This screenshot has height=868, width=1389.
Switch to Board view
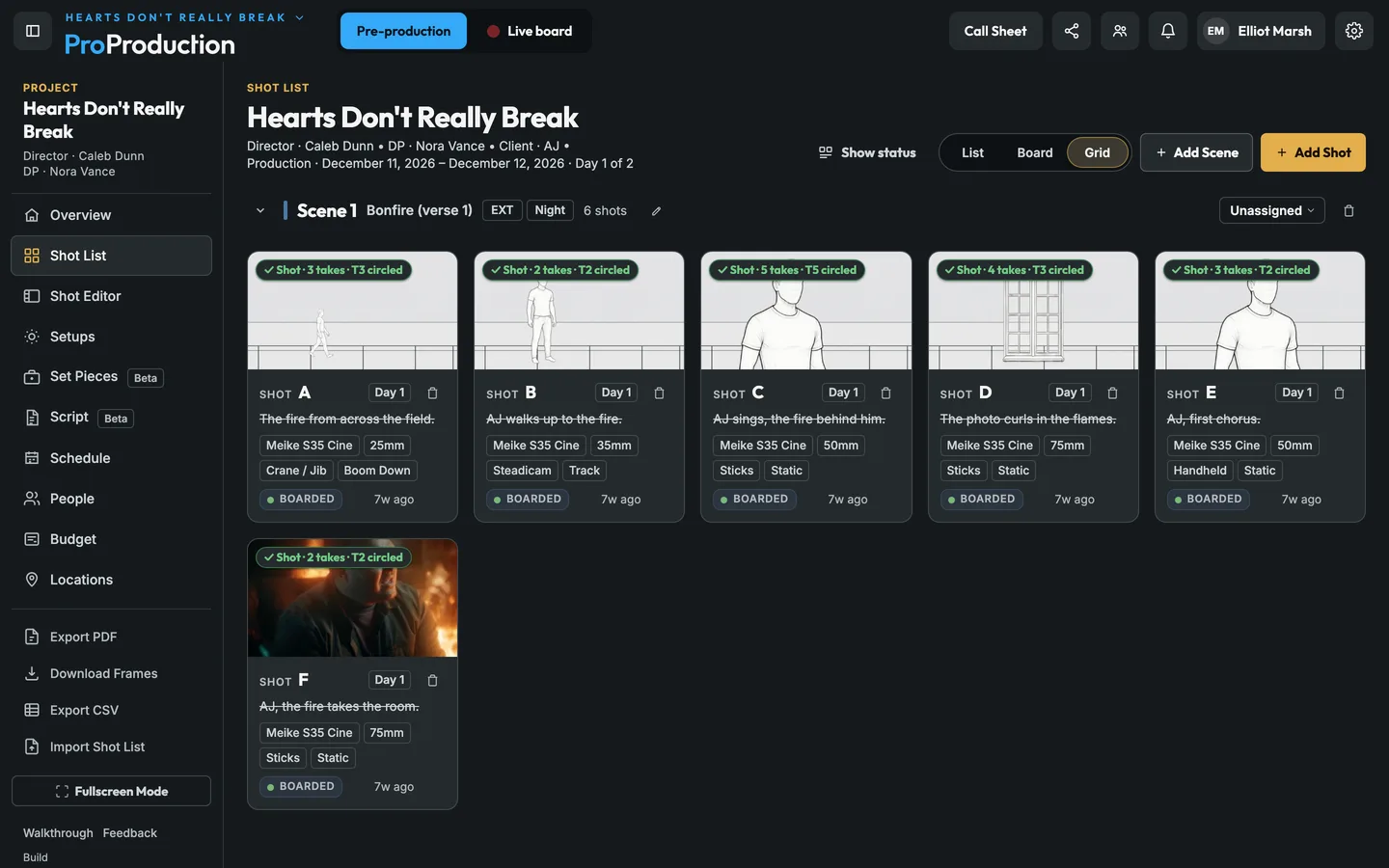1034,152
